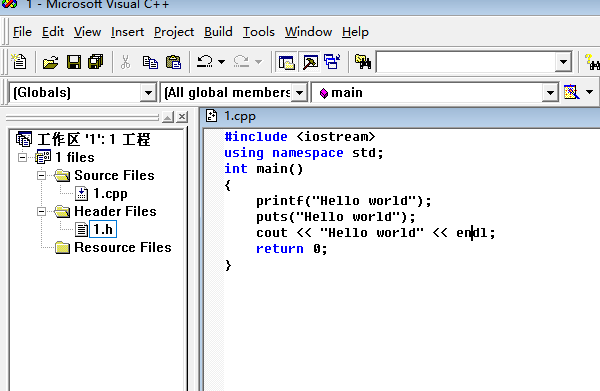
Task: Save the file with the floppy disk icon
Action: pyautogui.click(x=73, y=62)
